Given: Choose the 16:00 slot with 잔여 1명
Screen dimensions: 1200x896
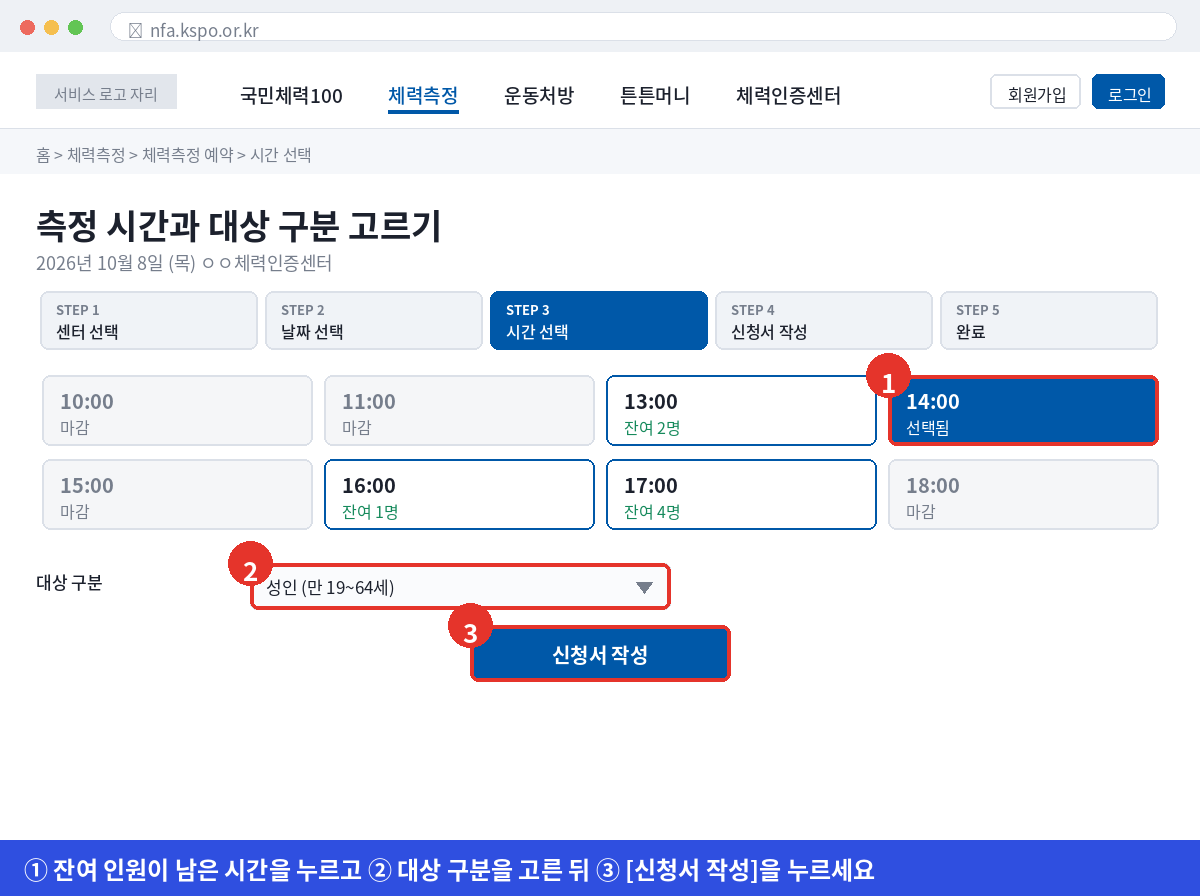Looking at the screenshot, I should point(459,495).
